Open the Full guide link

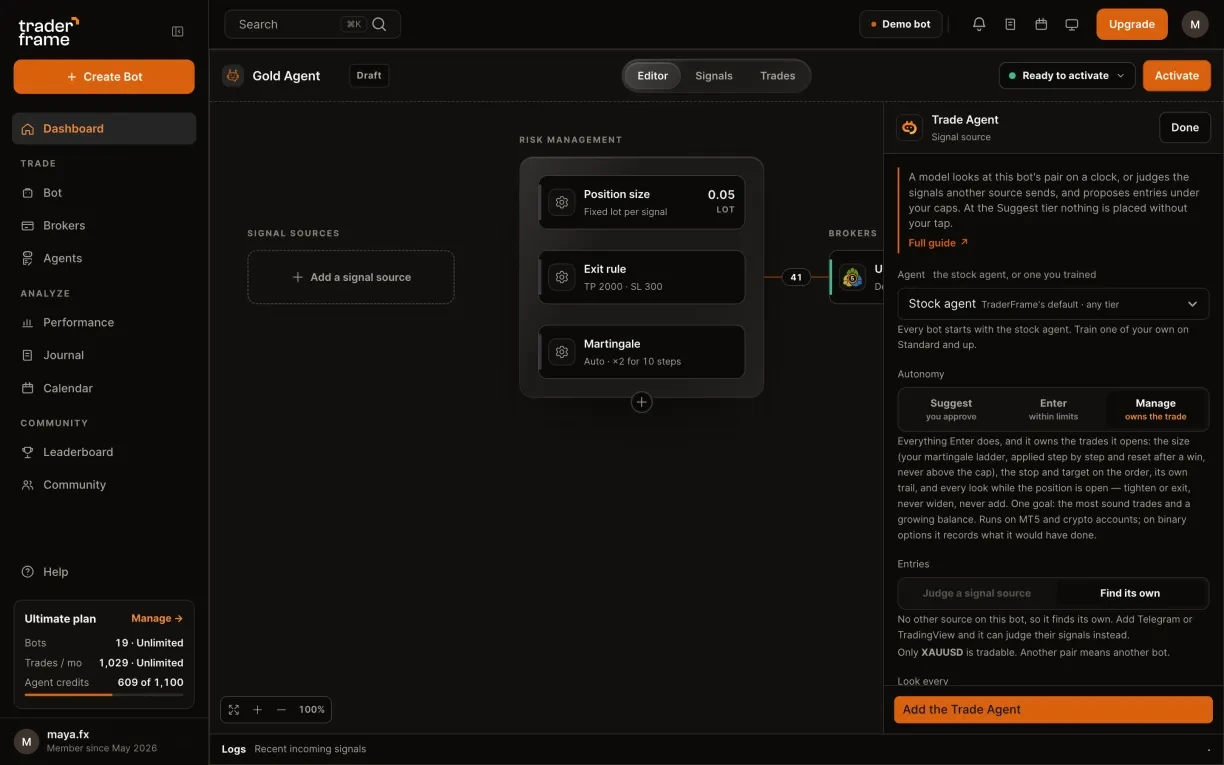(x=938, y=243)
